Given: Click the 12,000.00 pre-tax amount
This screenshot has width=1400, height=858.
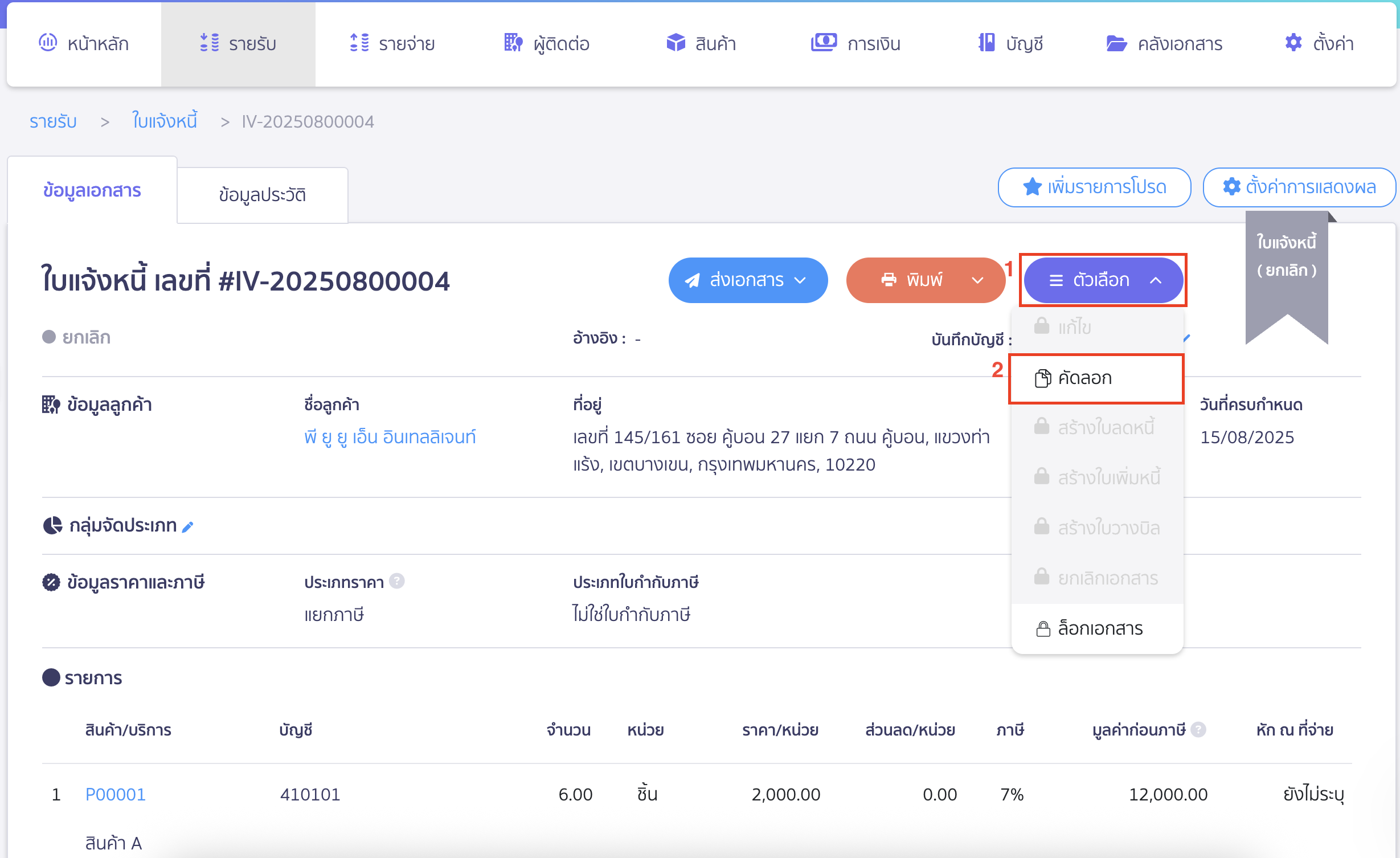Looking at the screenshot, I should (1168, 794).
